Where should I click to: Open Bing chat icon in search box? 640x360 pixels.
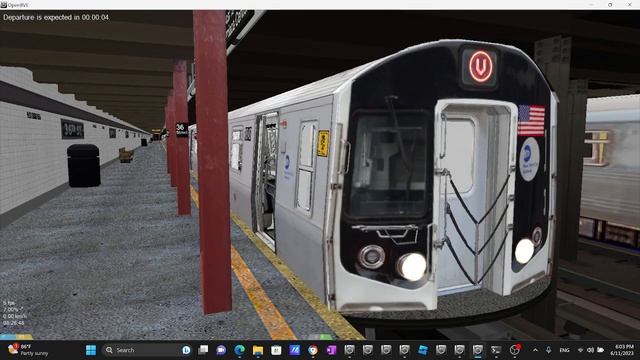coord(186,350)
